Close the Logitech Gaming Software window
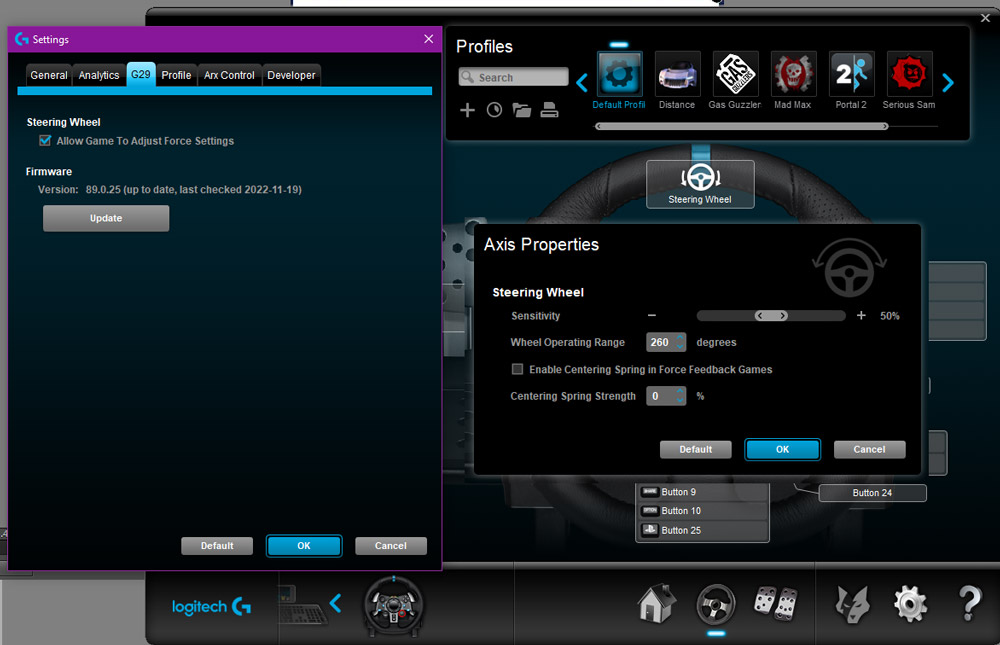Viewport: 1000px width, 645px height. click(x=985, y=18)
